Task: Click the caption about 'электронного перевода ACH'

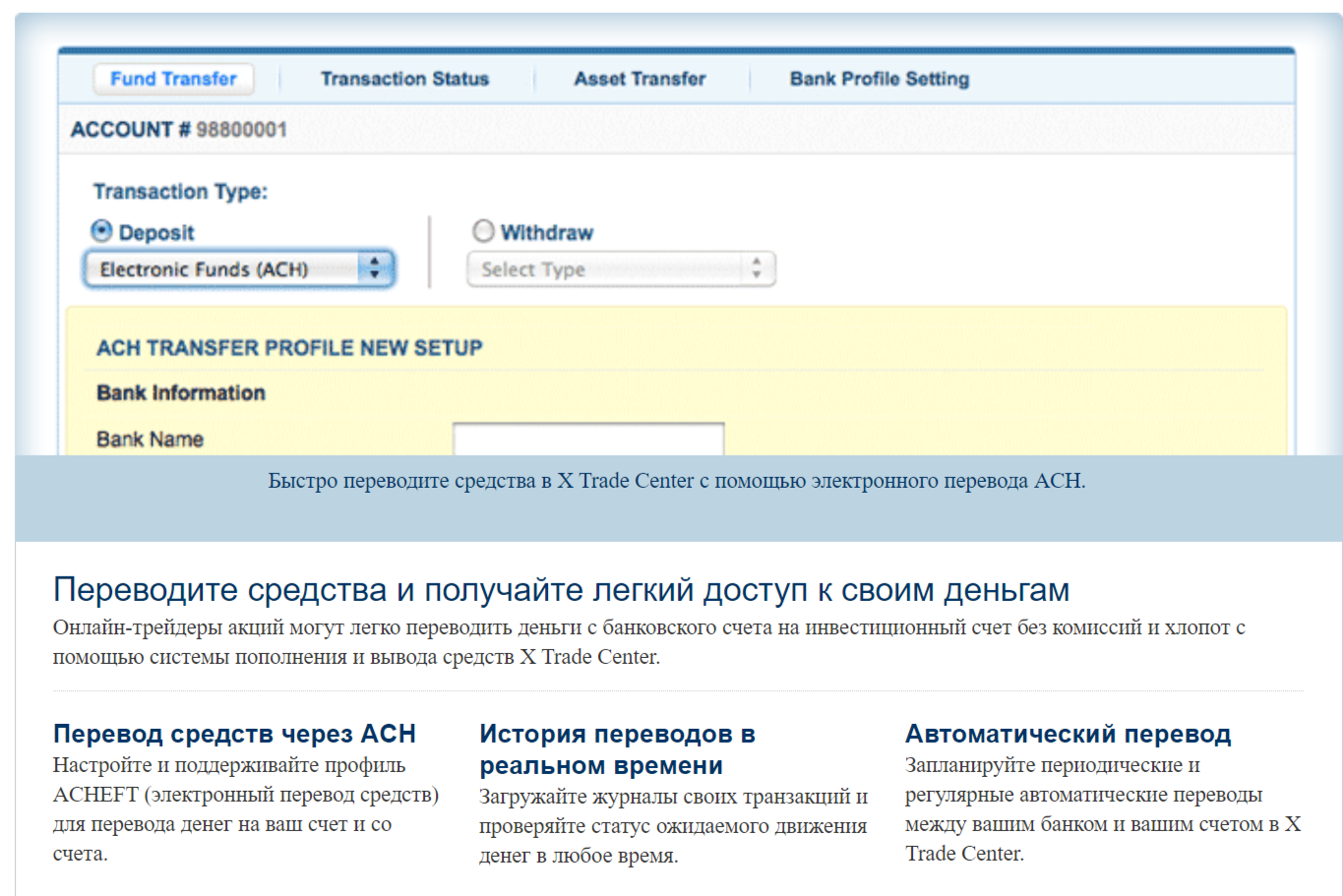Action: [677, 481]
